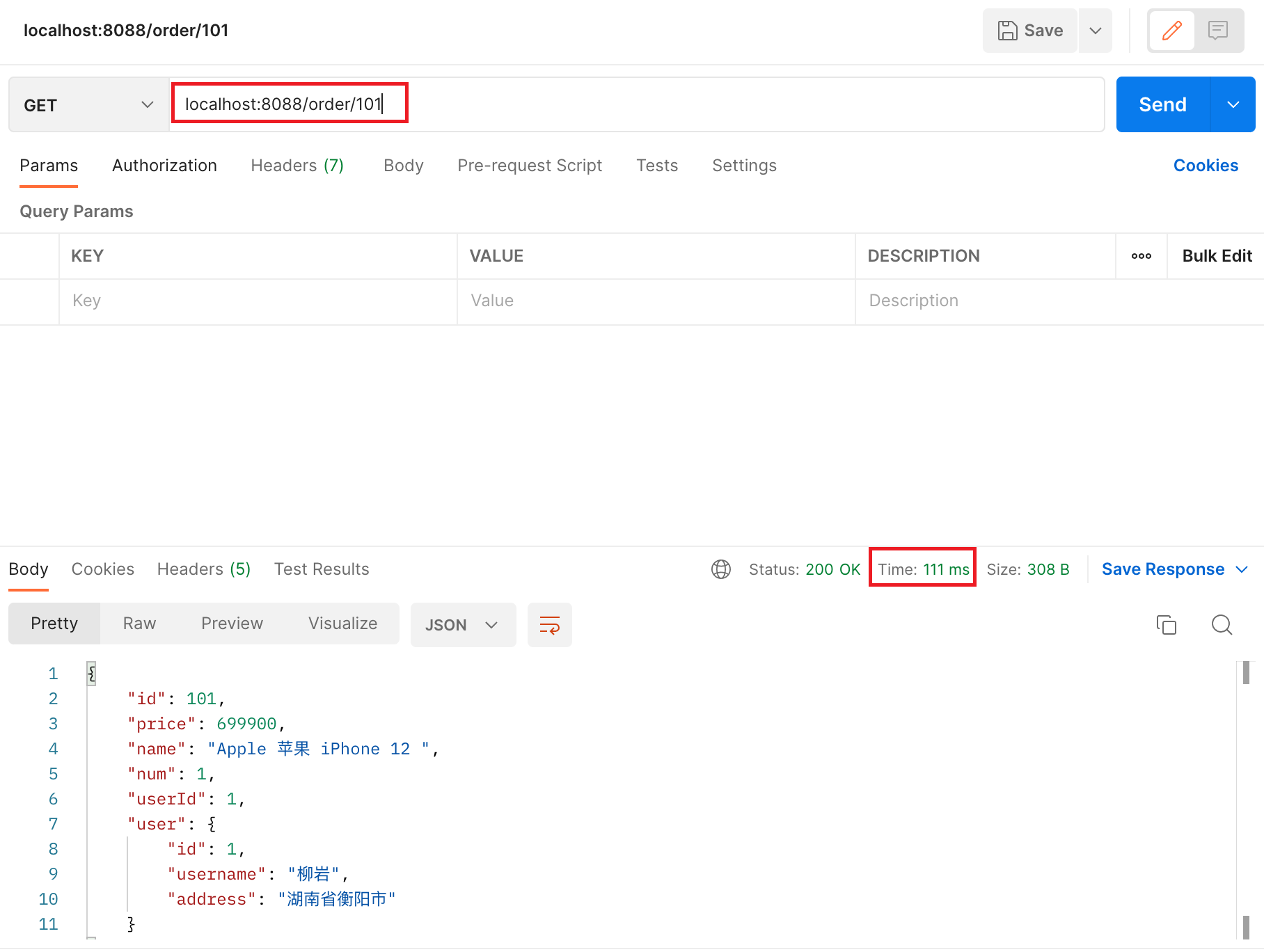Click the wrap lines icon
Screen dimensions: 1264x952
tap(550, 625)
